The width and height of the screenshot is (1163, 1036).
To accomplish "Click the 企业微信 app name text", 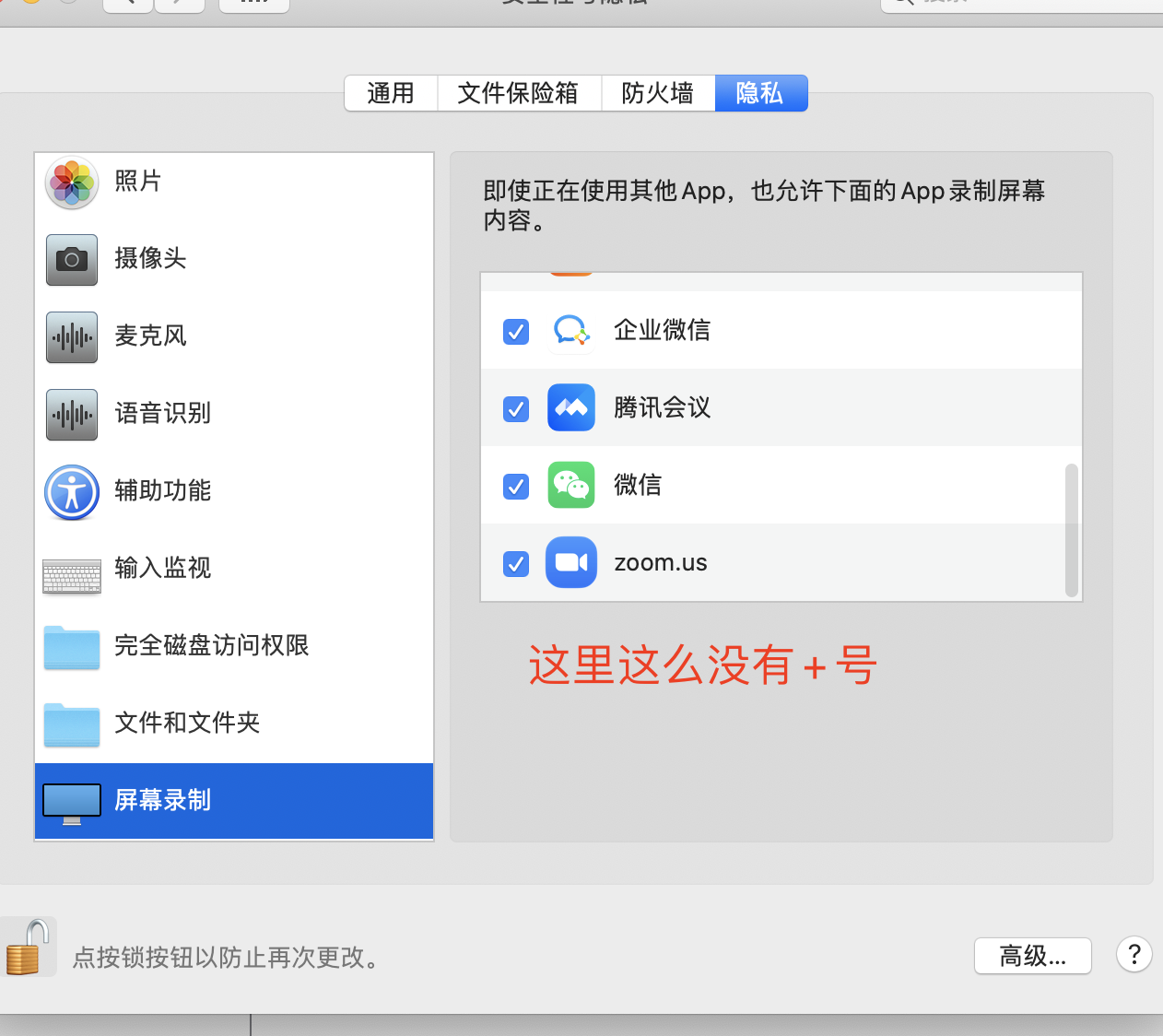I will (663, 330).
